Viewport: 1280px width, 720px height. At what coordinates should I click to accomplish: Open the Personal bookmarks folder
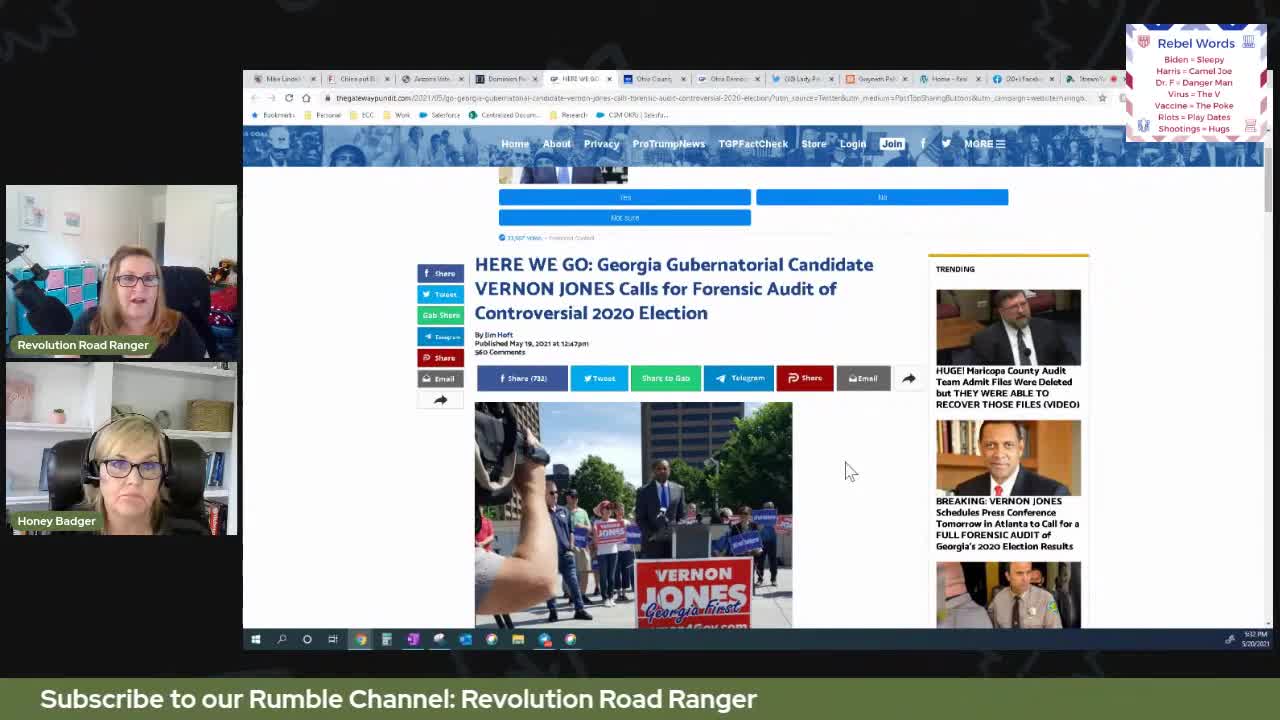pyautogui.click(x=323, y=115)
